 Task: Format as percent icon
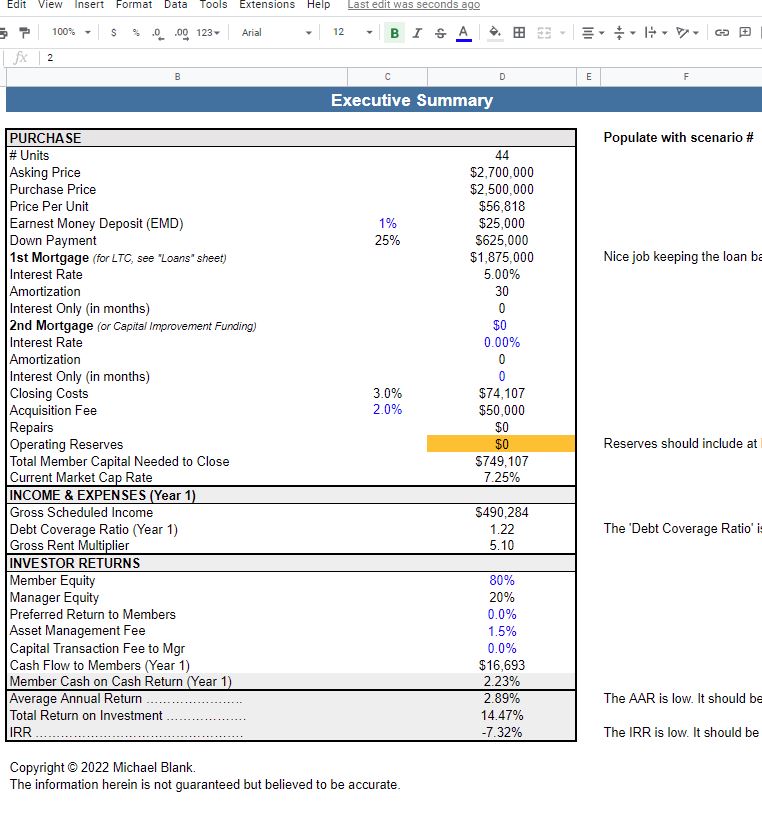pos(136,32)
